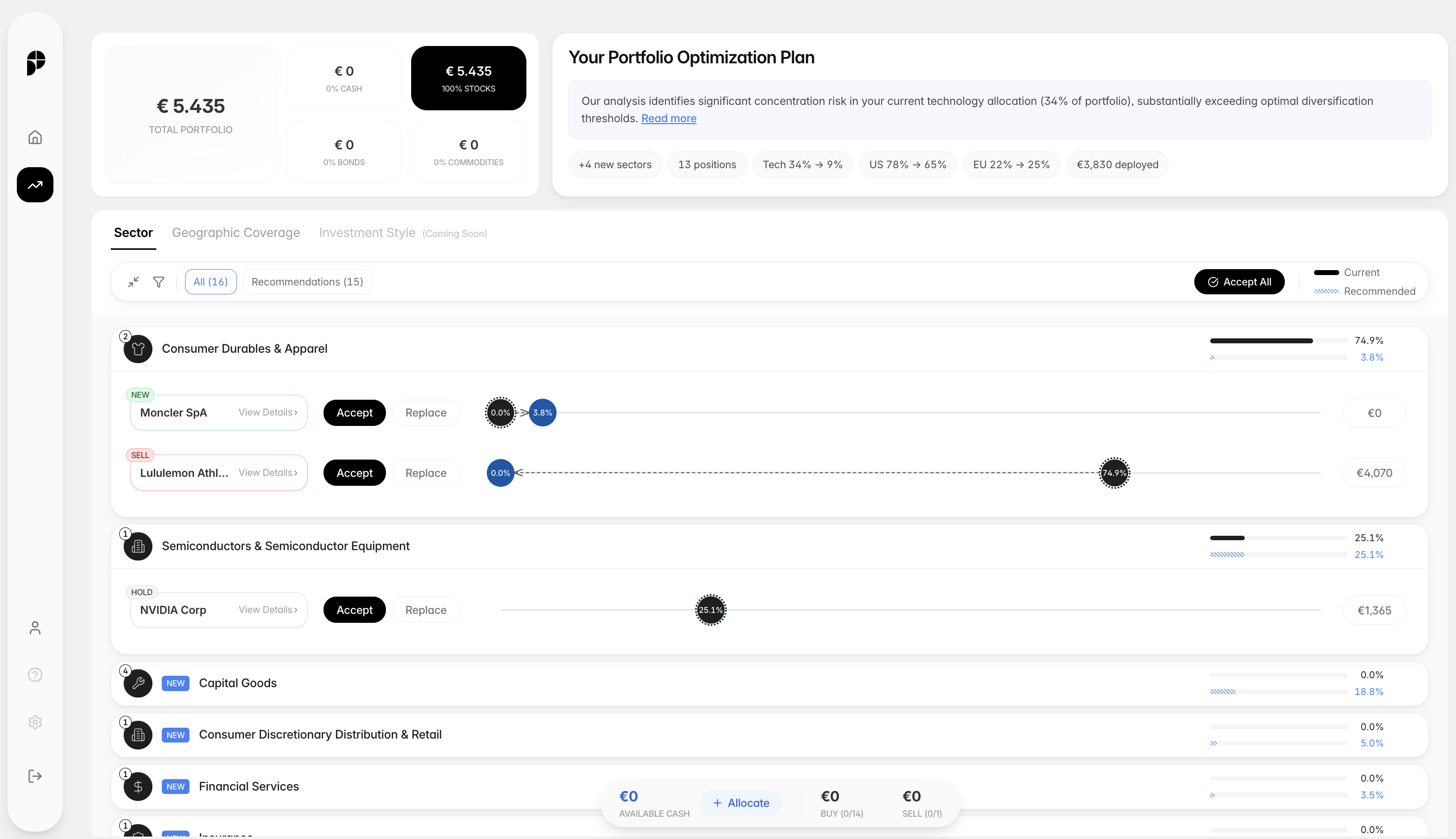
Task: Open the Read more link in optimization plan
Action: (668, 118)
